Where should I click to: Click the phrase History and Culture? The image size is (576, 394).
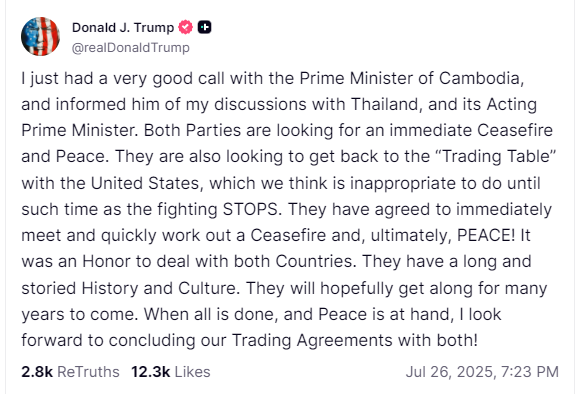click(x=159, y=288)
